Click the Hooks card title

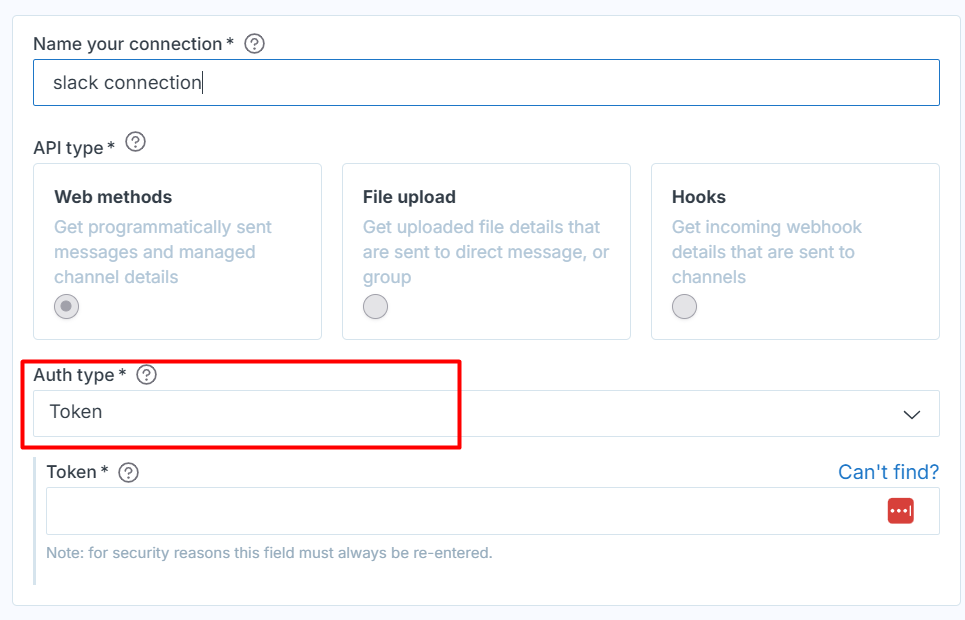pos(699,197)
